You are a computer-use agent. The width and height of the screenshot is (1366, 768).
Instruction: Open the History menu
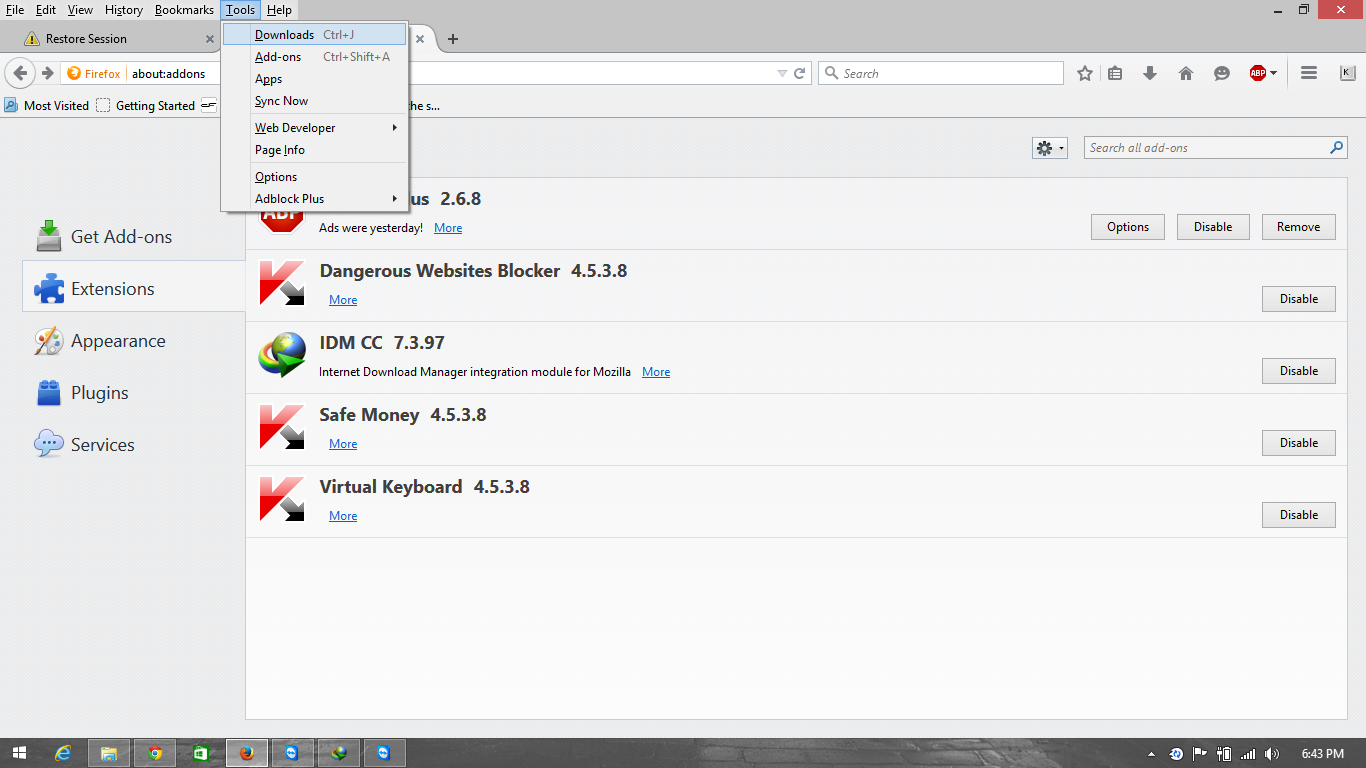(124, 10)
